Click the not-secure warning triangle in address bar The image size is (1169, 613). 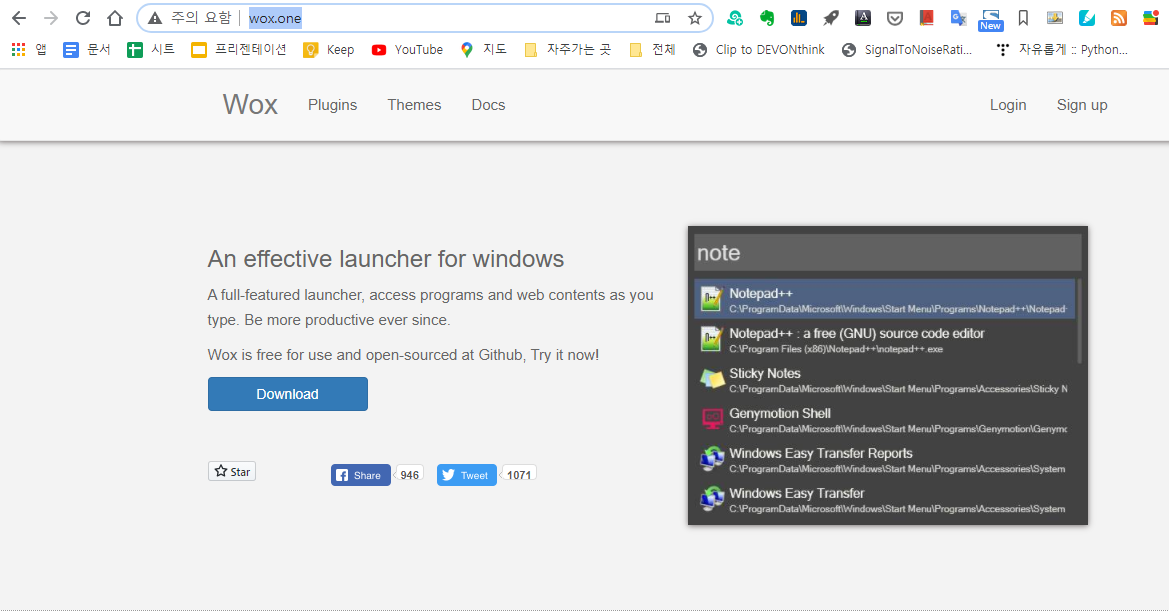155,18
